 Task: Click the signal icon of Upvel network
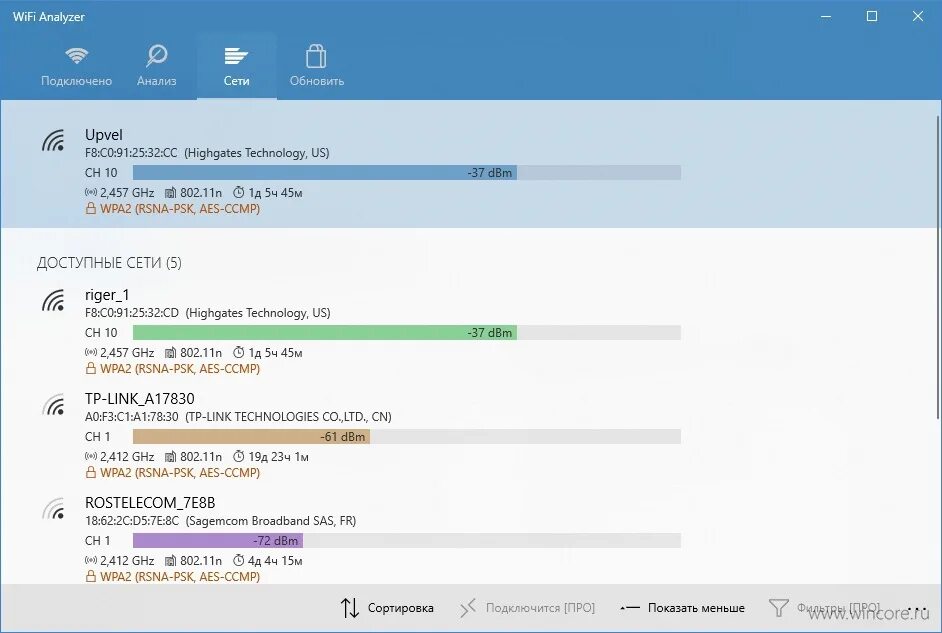pos(53,141)
